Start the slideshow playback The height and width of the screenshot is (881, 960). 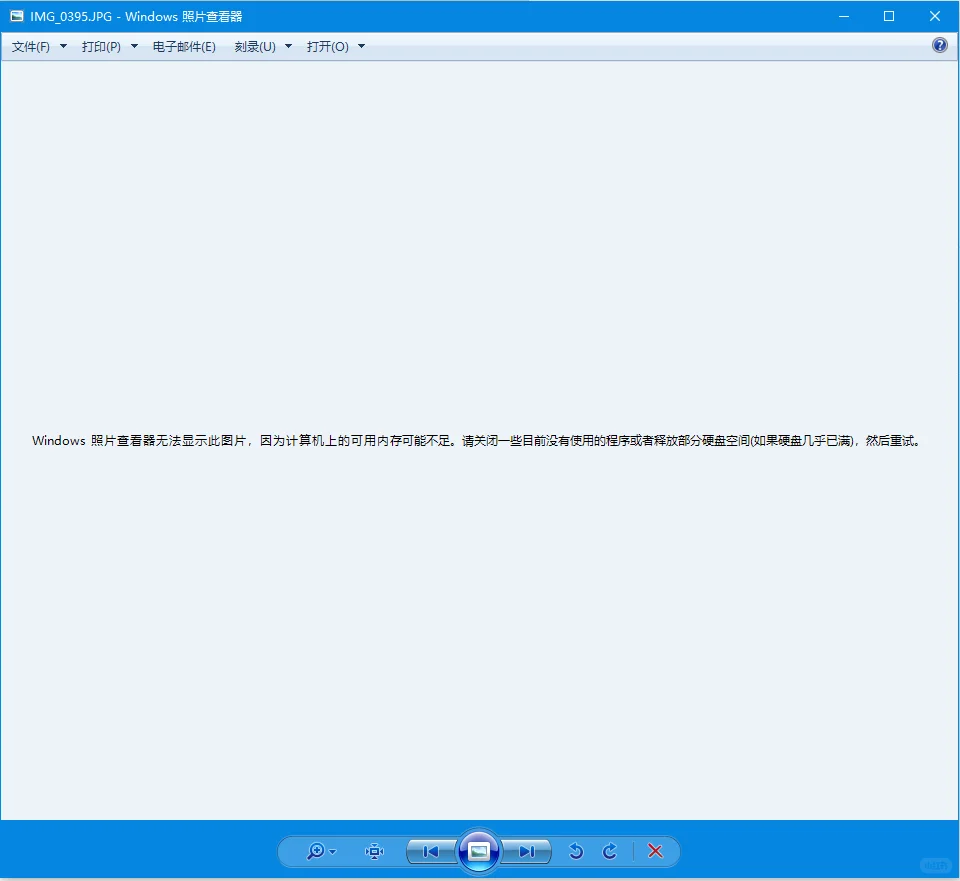coord(479,851)
